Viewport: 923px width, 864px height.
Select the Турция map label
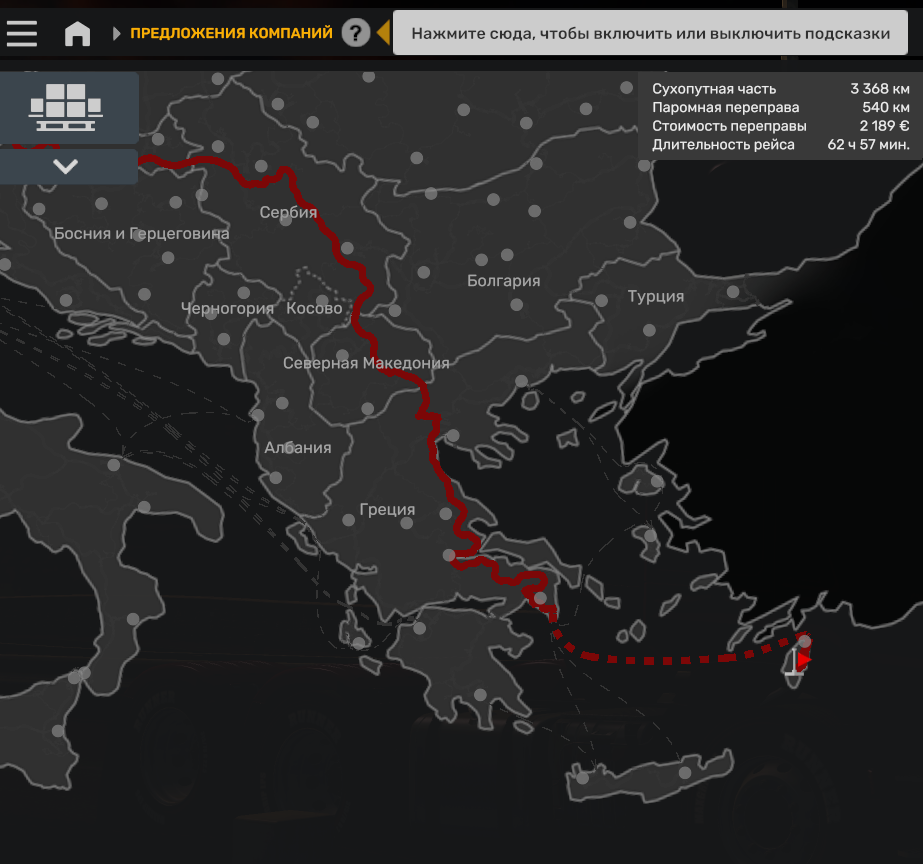(656, 296)
